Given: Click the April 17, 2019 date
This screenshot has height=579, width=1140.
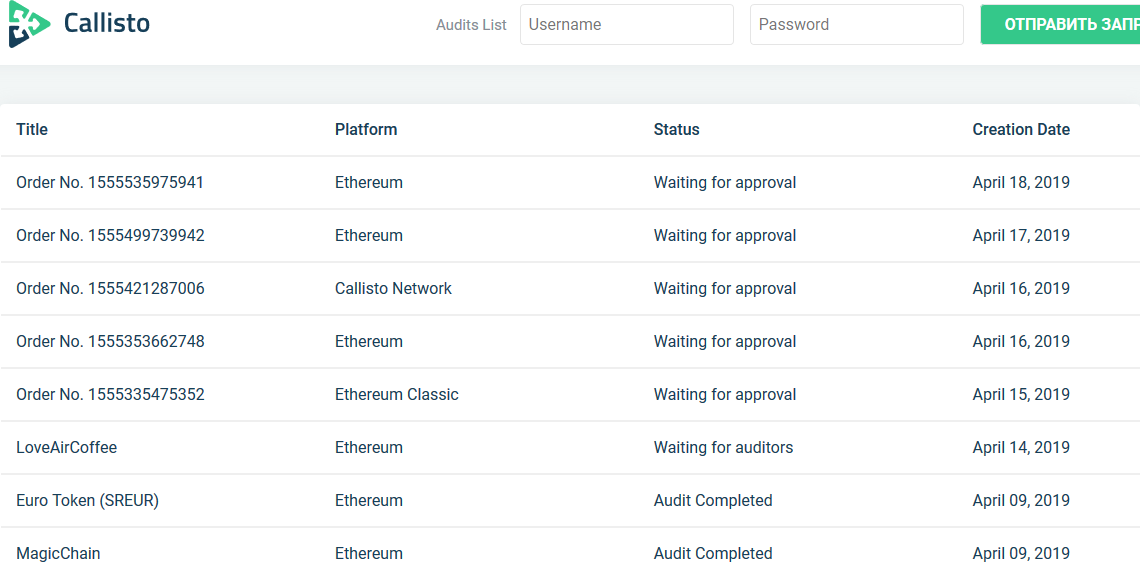Looking at the screenshot, I should click(1021, 236).
